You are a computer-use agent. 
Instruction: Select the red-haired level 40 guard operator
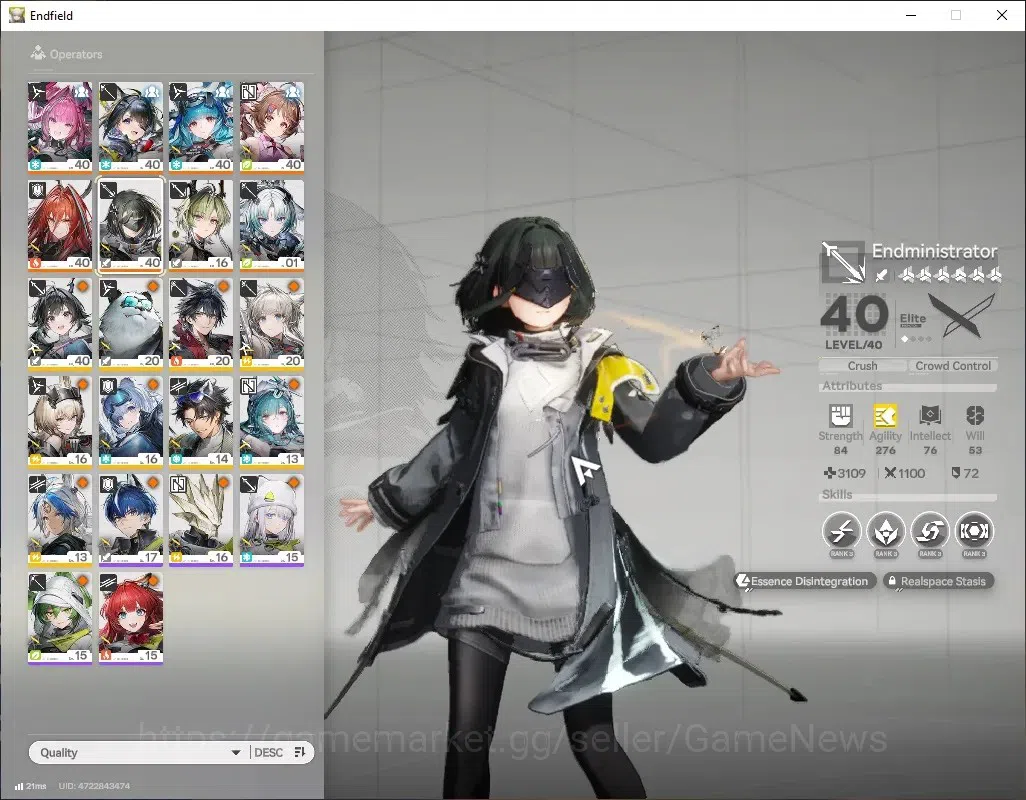click(x=60, y=225)
